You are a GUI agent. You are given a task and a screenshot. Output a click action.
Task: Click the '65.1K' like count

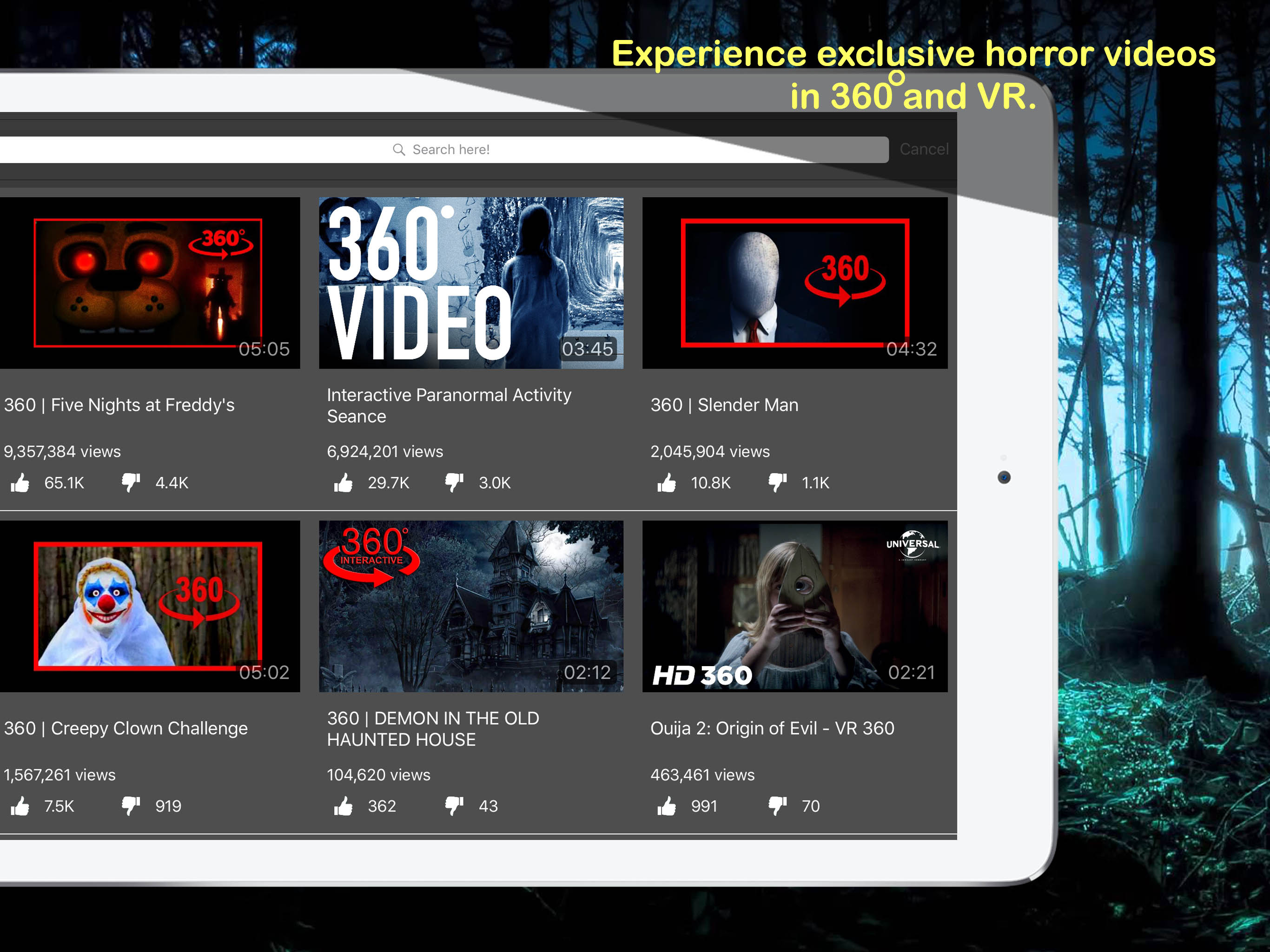coord(64,483)
